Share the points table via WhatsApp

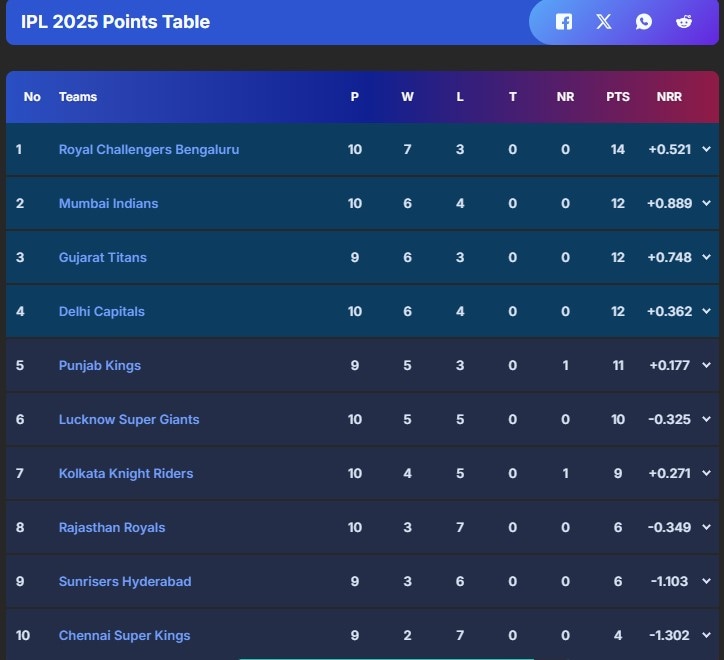644,21
